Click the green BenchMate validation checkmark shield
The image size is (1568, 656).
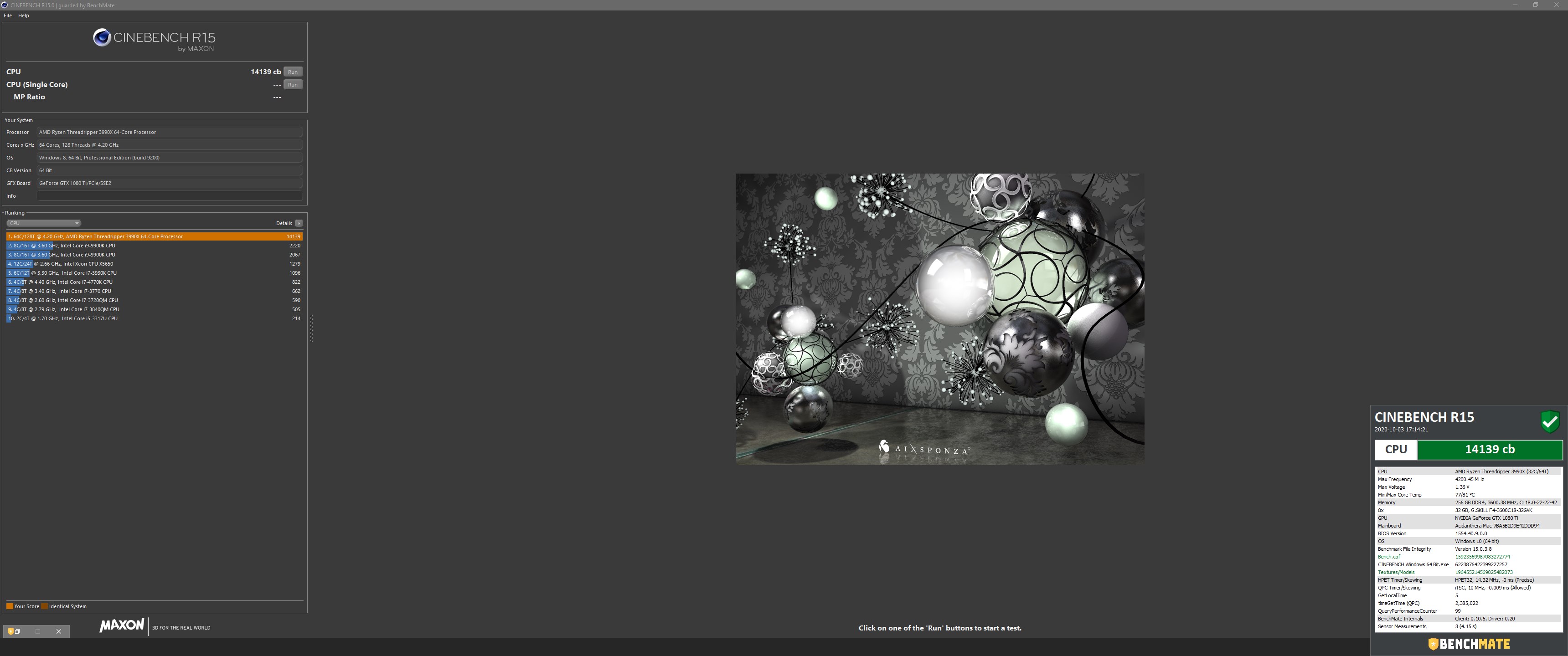point(1550,421)
